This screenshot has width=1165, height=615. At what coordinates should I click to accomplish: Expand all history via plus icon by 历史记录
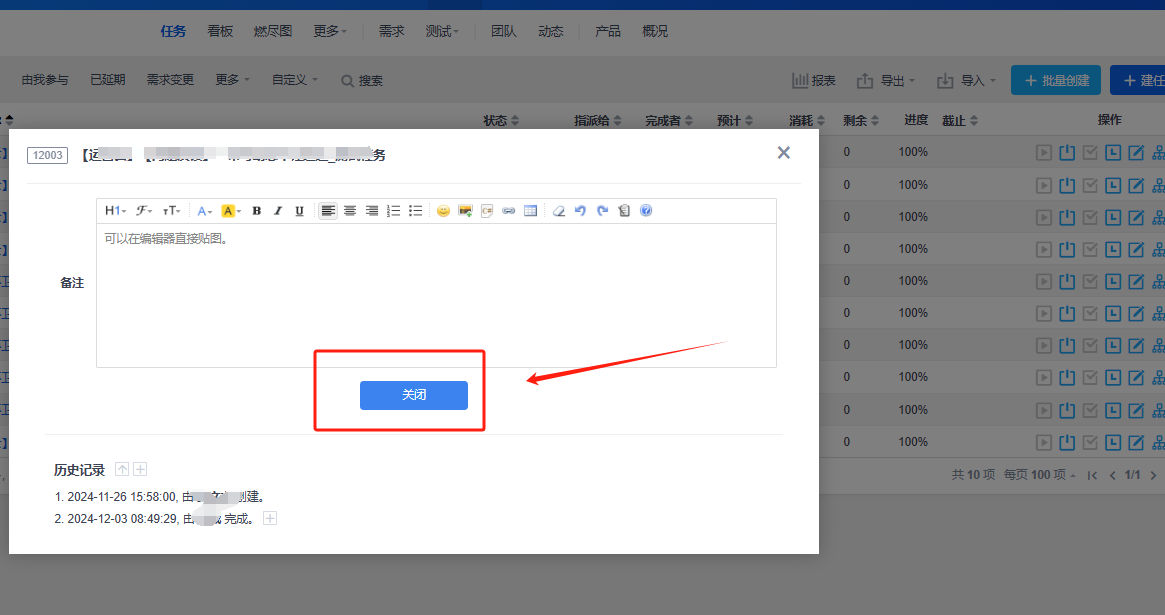pyautogui.click(x=140, y=469)
